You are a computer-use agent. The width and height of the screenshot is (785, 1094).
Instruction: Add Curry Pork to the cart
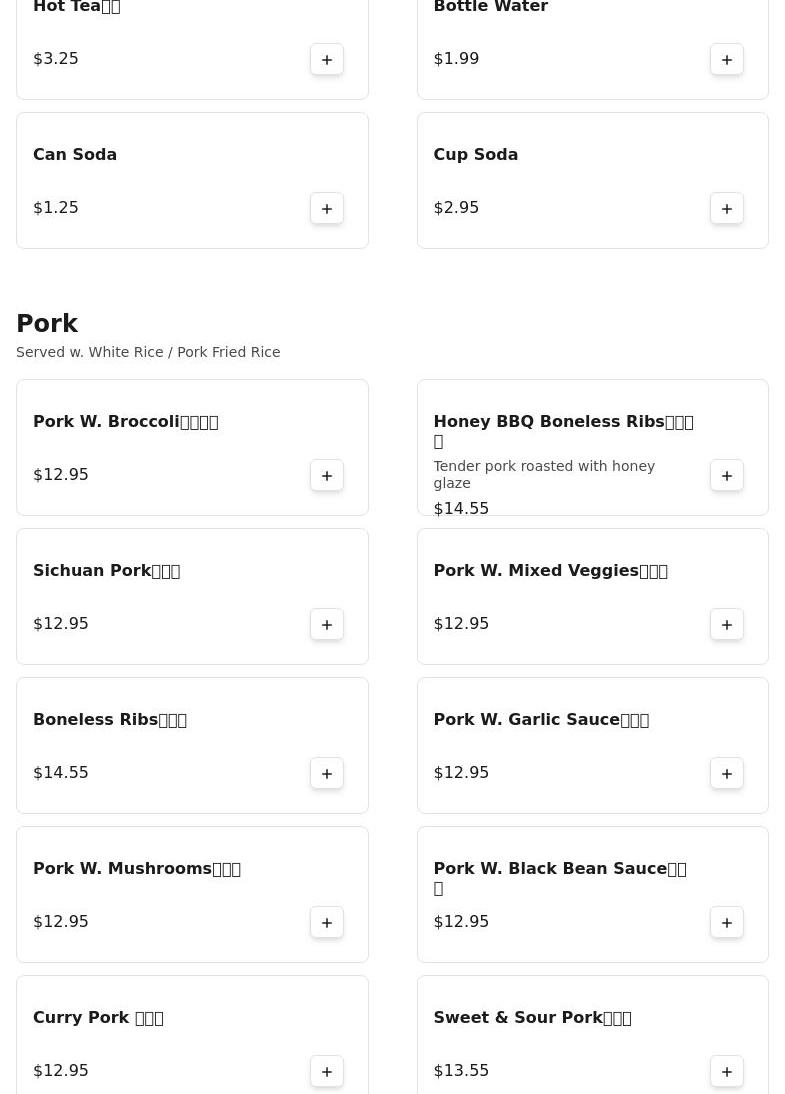point(327,1072)
